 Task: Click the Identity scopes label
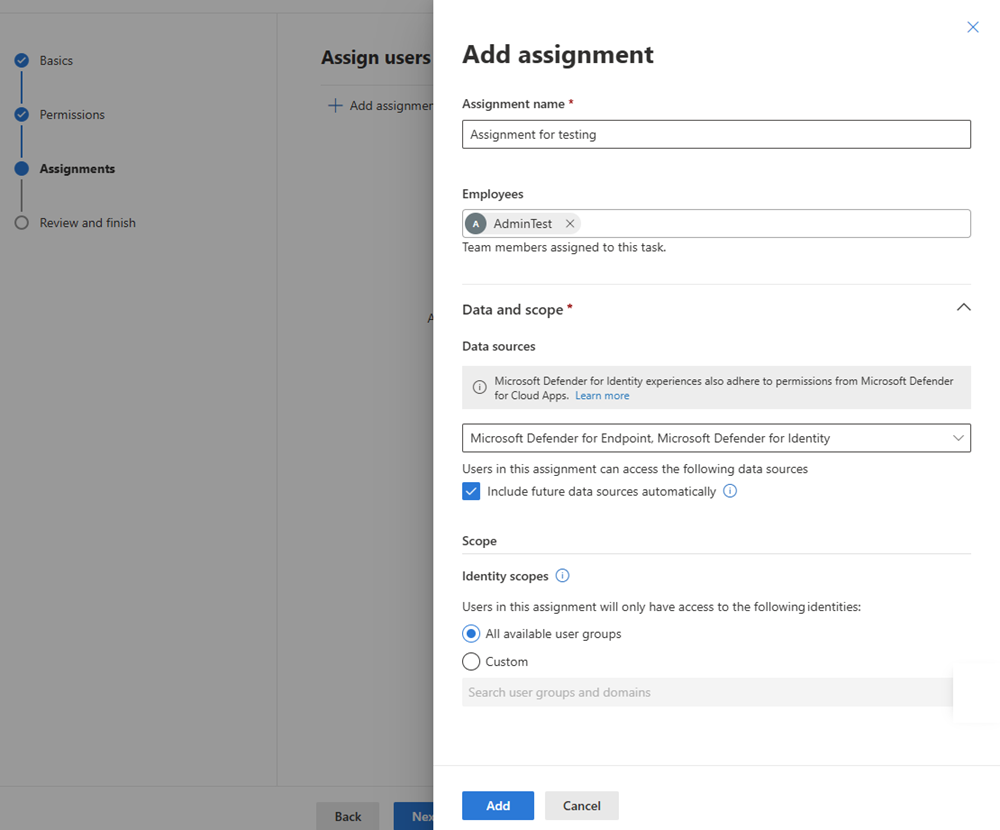[x=505, y=576]
